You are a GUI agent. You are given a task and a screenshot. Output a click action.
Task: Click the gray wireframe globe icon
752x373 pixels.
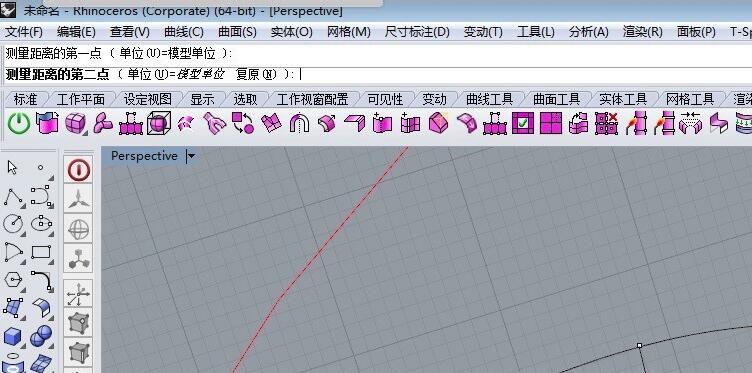pos(79,229)
